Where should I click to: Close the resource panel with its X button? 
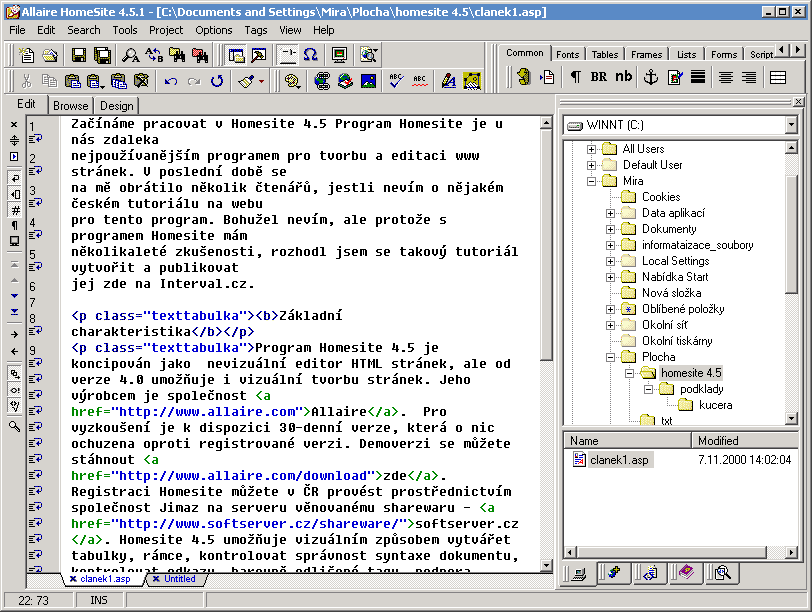point(799,102)
